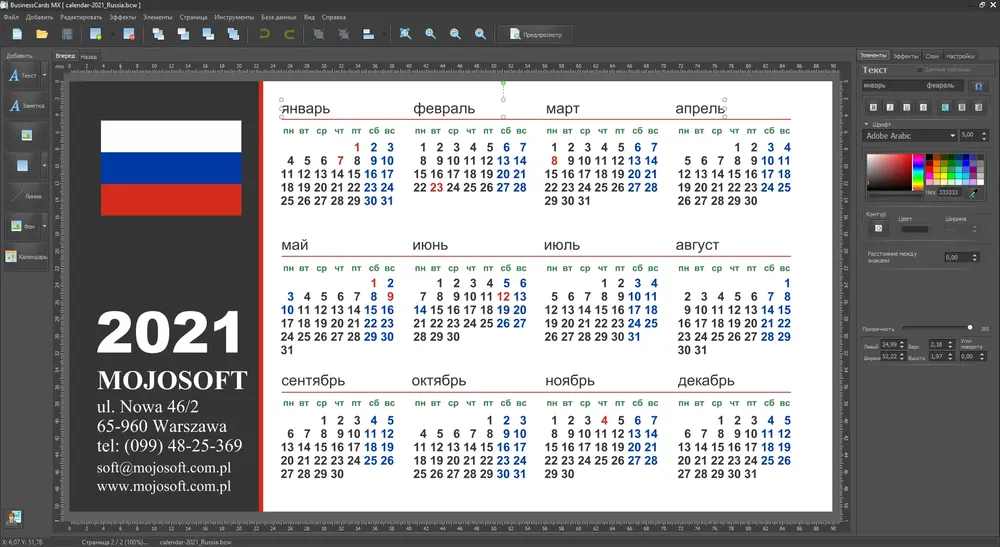Add a new page with the plus icon
Screen dimensions: 1000x547
[96, 34]
